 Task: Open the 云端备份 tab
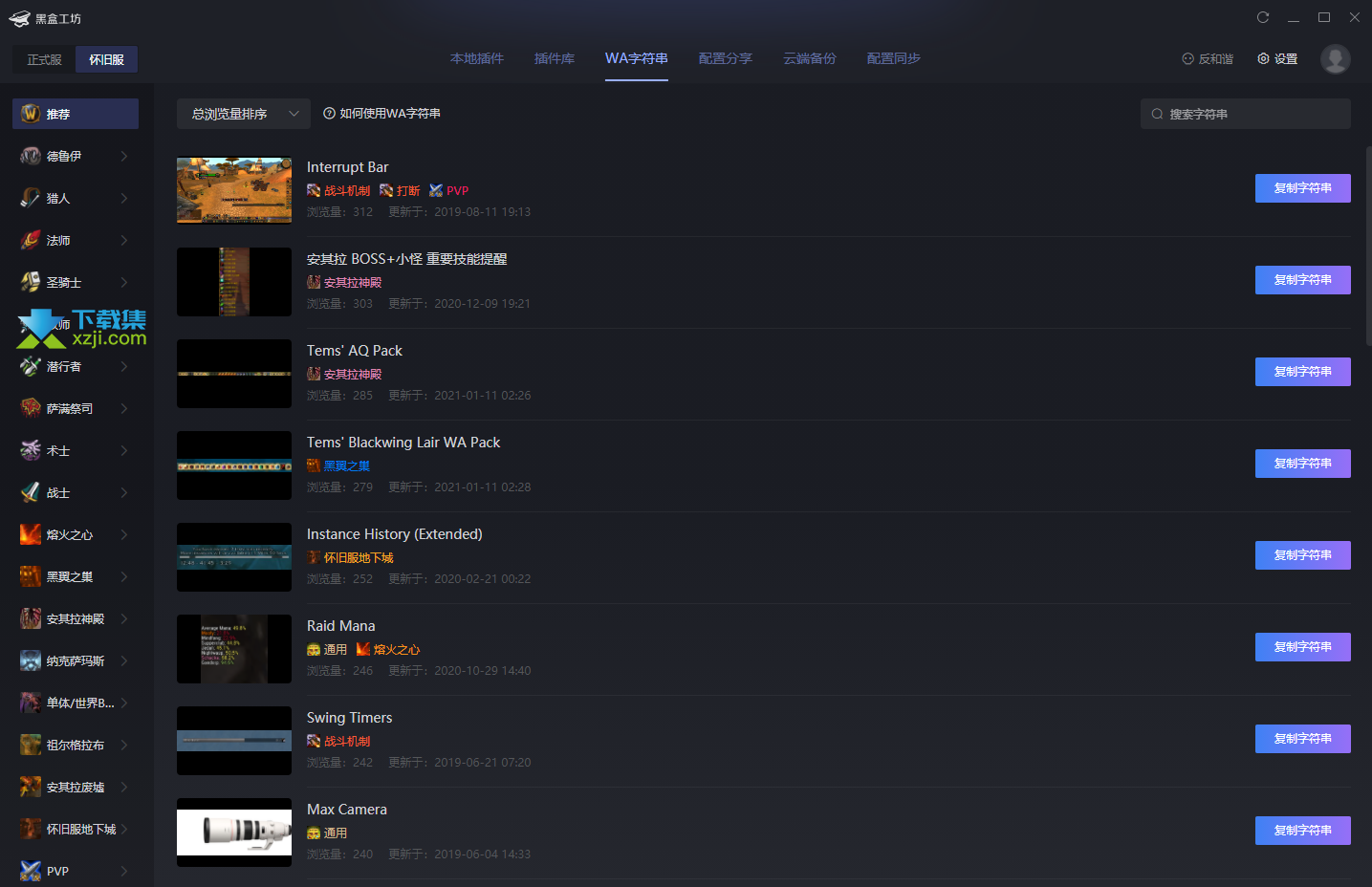[x=810, y=59]
